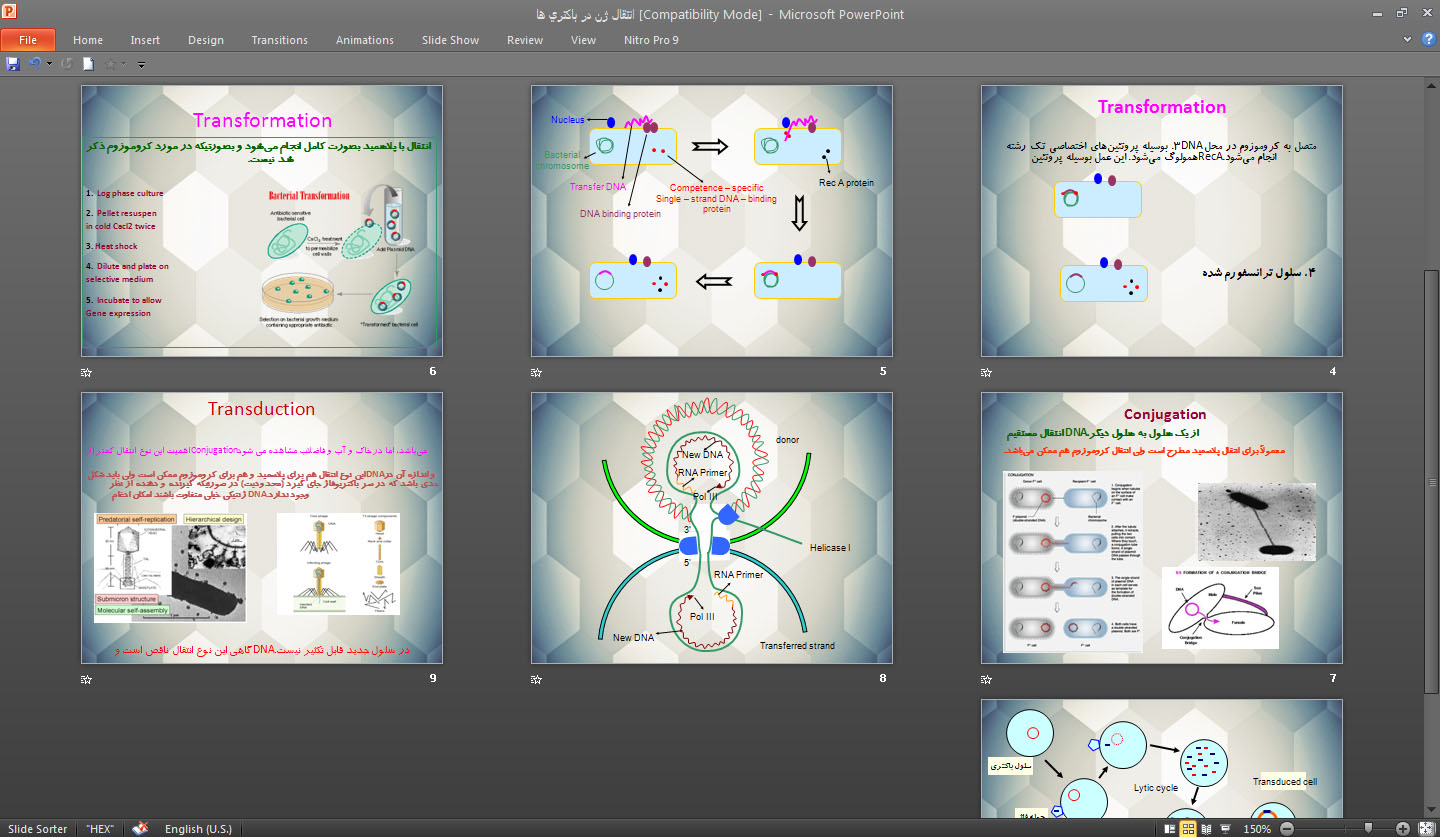The image size is (1440, 837).
Task: Expand the ribbon with the chevron arrow
Action: click(1407, 39)
